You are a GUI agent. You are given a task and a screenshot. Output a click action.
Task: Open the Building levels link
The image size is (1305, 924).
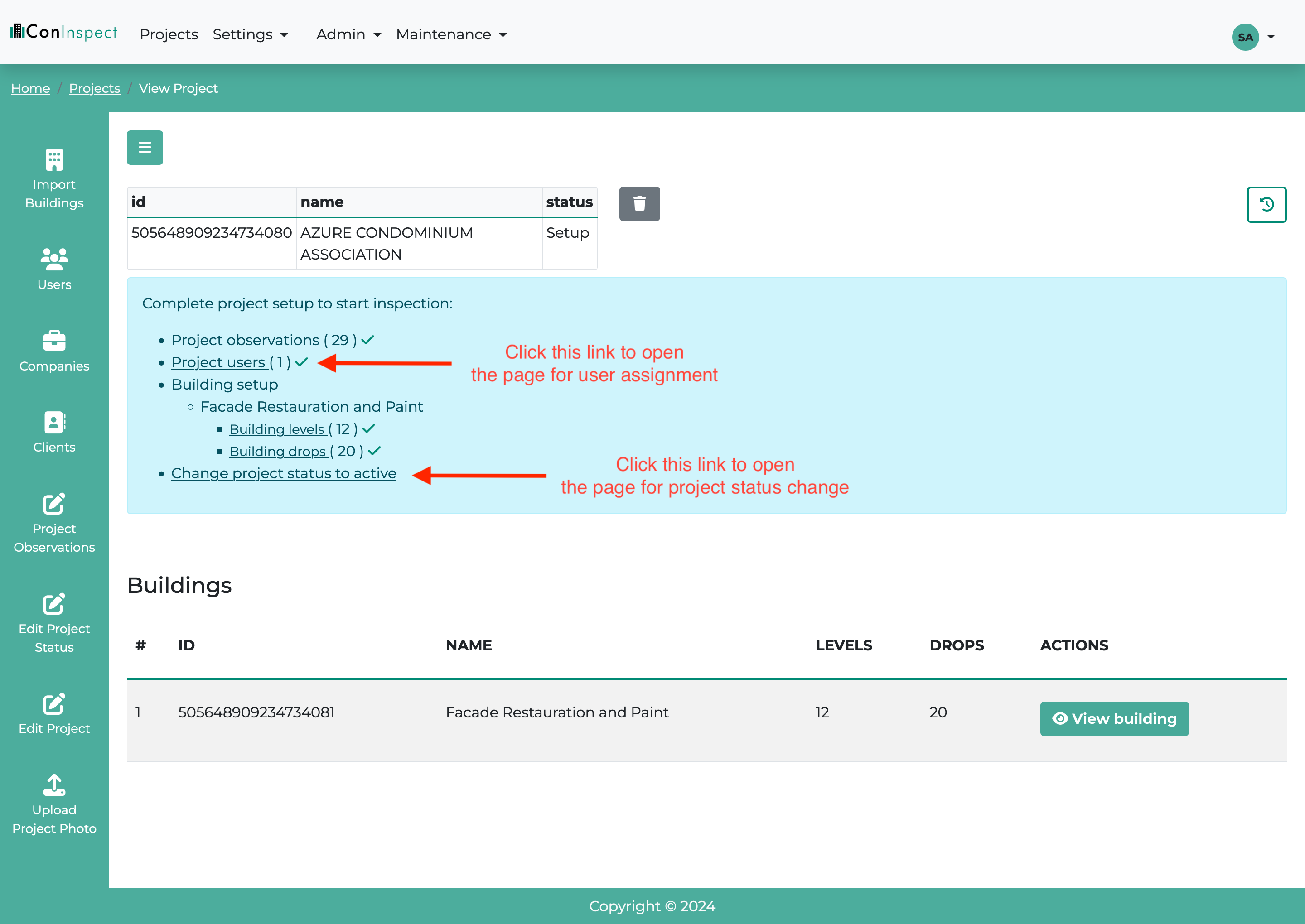click(x=277, y=429)
